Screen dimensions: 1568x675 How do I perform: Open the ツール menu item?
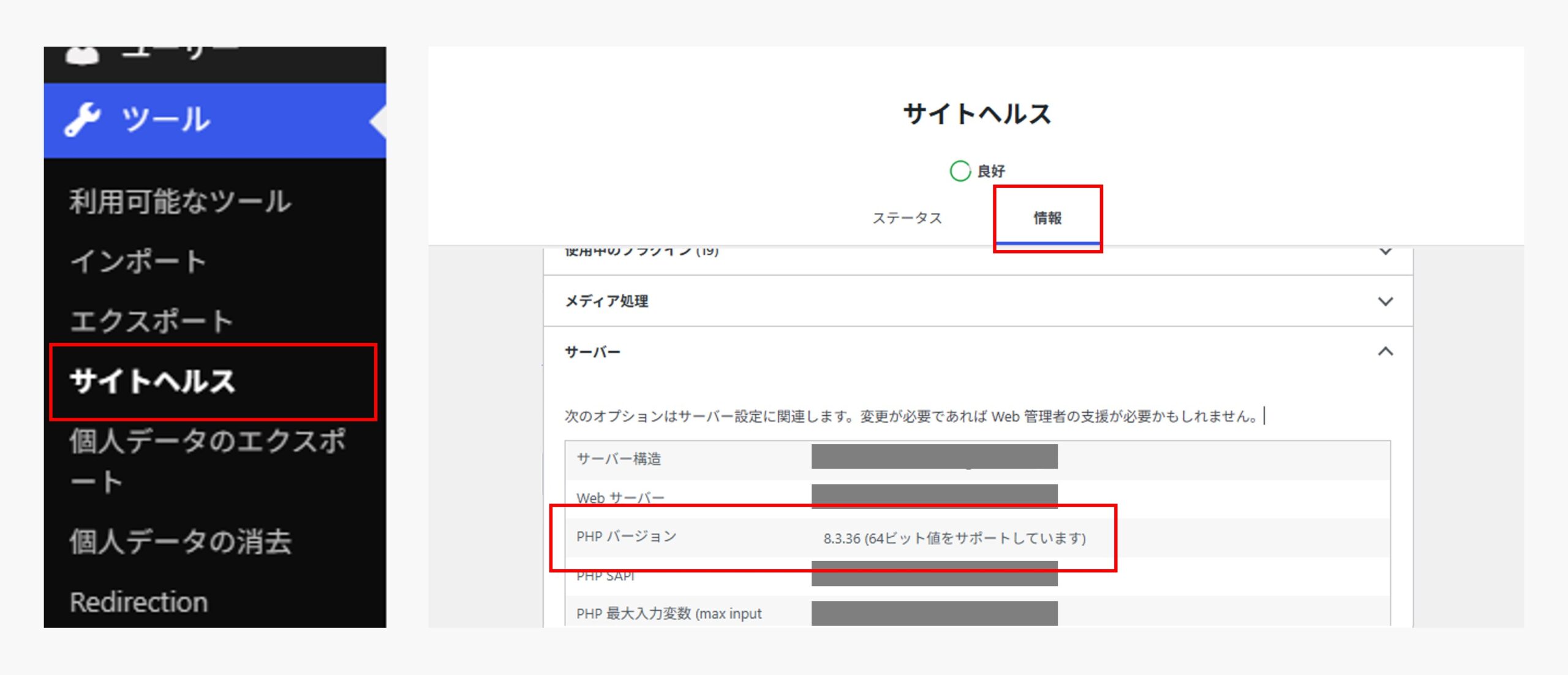pos(214,121)
